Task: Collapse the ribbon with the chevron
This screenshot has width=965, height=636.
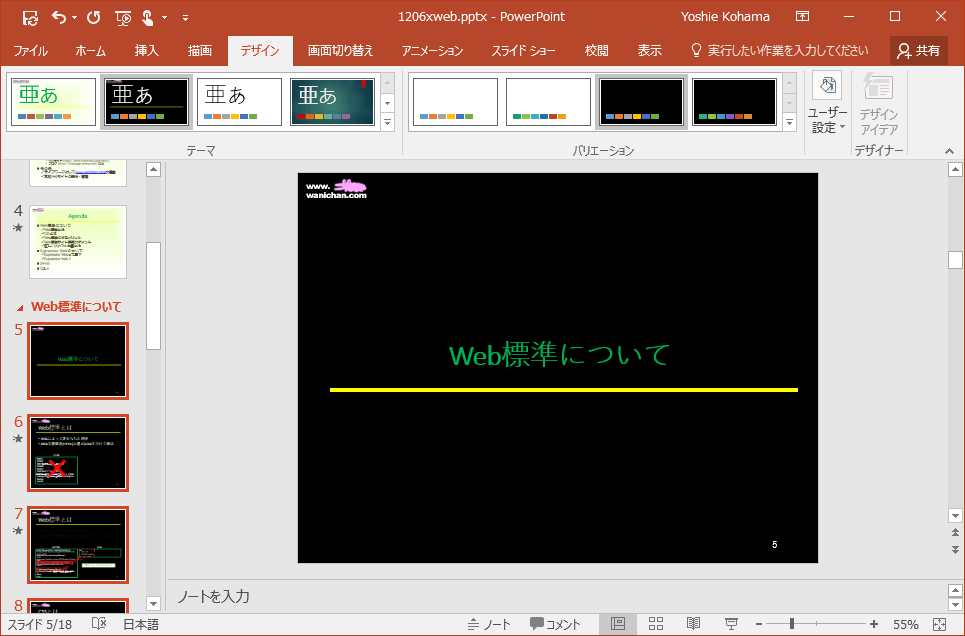Action: [949, 151]
